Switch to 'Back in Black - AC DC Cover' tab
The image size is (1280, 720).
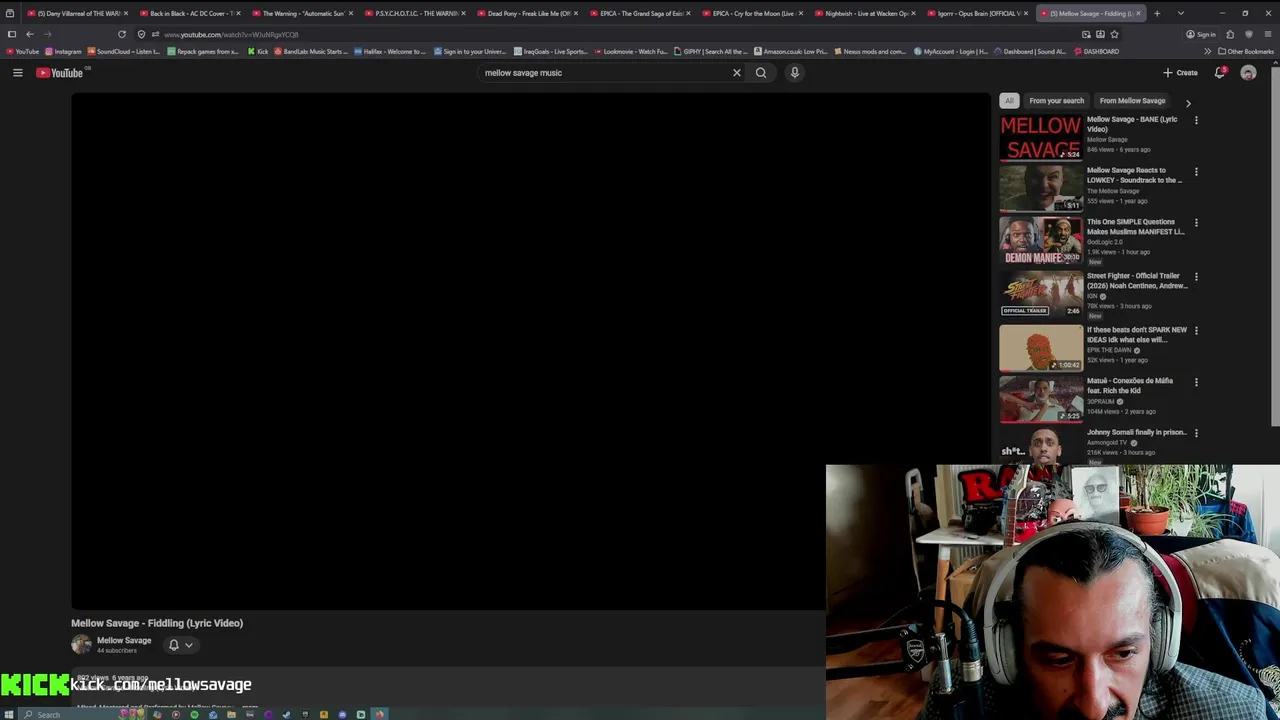point(190,13)
